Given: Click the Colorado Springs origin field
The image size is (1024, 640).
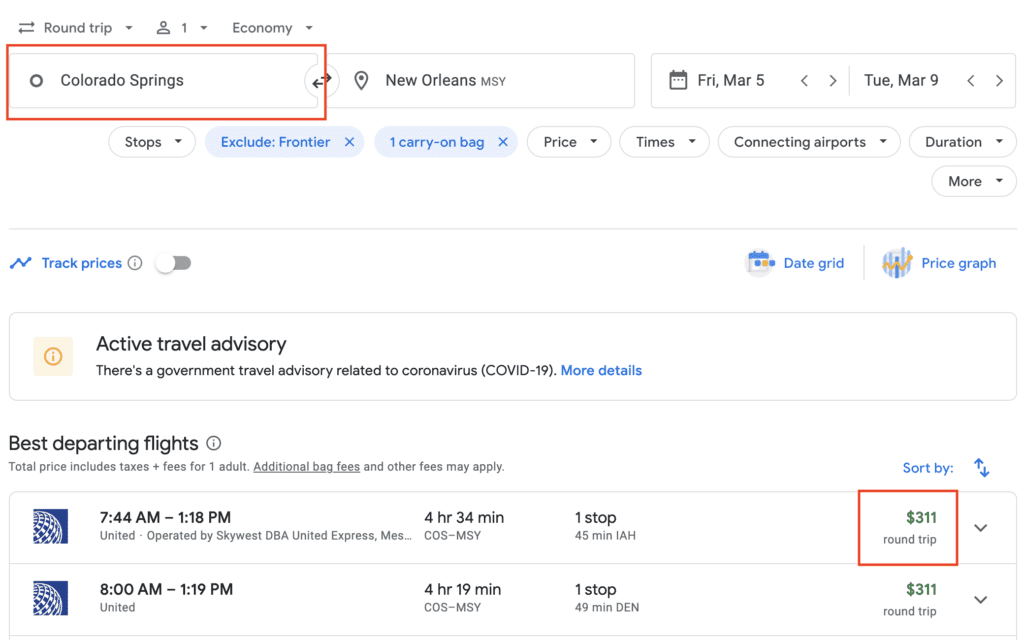Looking at the screenshot, I should [160, 81].
